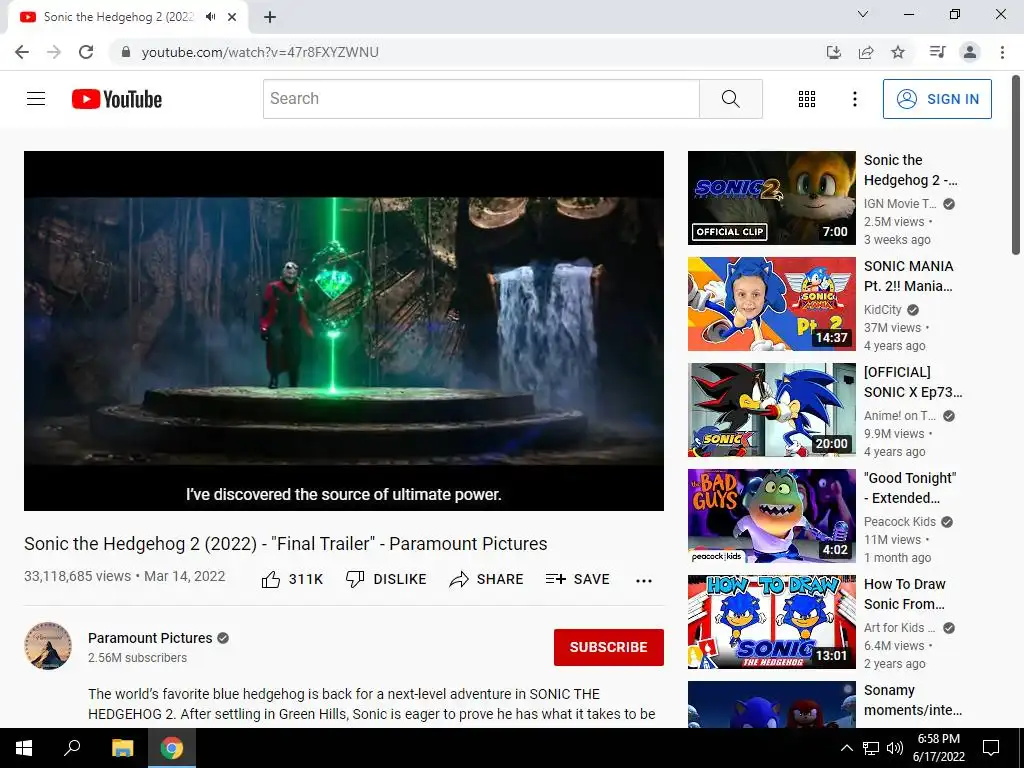Click Chrome icon in taskbar

coord(172,748)
